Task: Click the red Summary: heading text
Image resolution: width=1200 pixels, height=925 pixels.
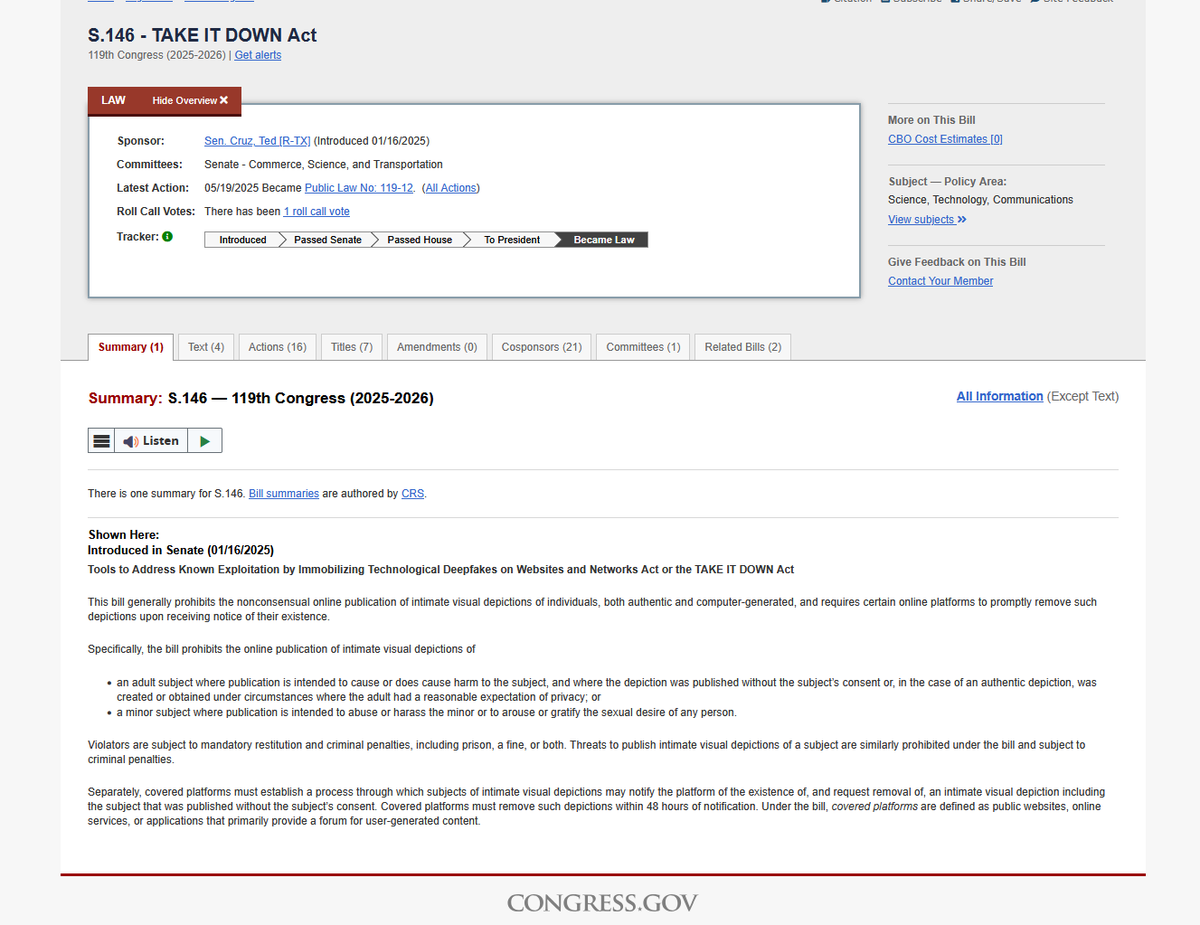Action: tap(125, 398)
